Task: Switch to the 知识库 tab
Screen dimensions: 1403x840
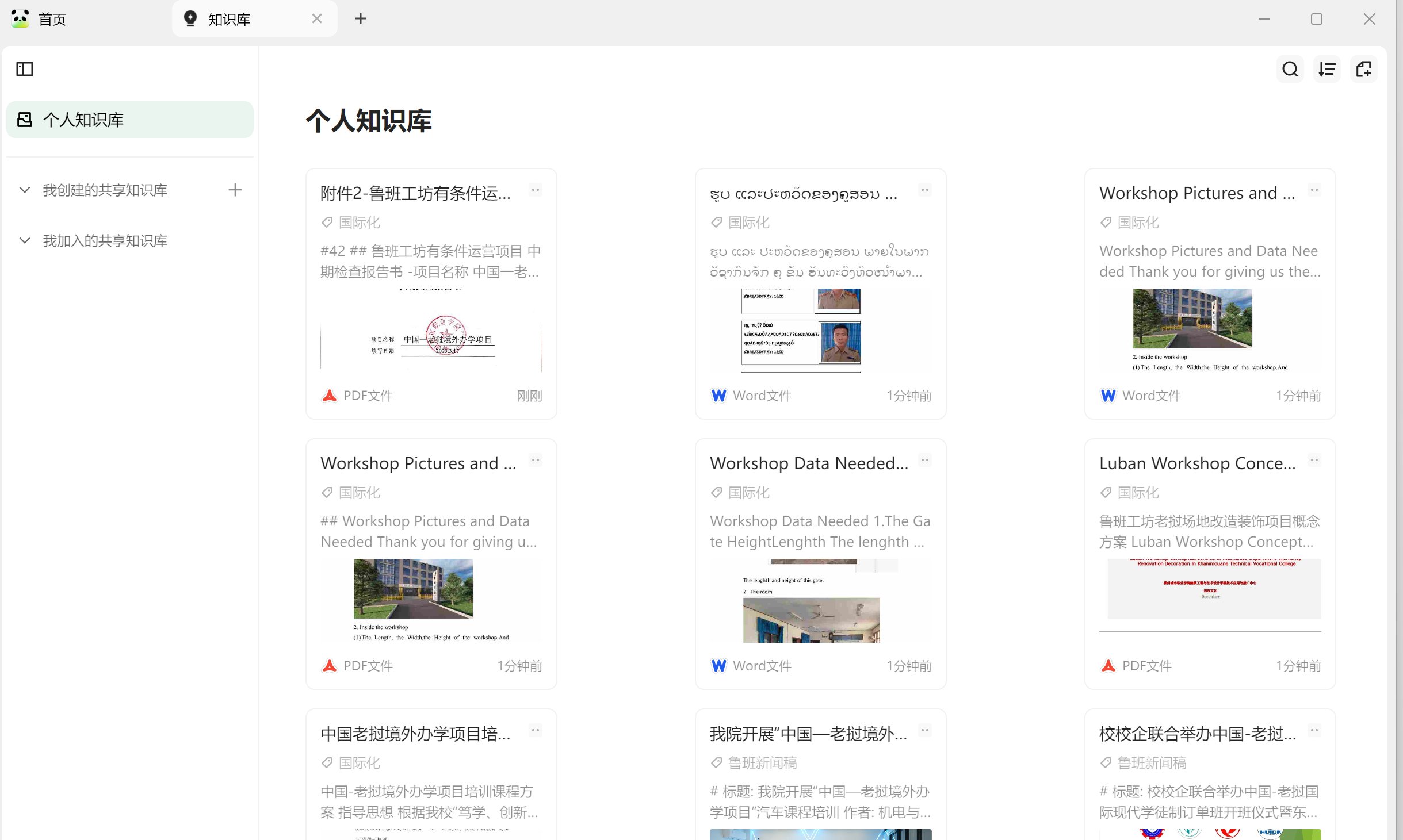Action: click(x=229, y=19)
